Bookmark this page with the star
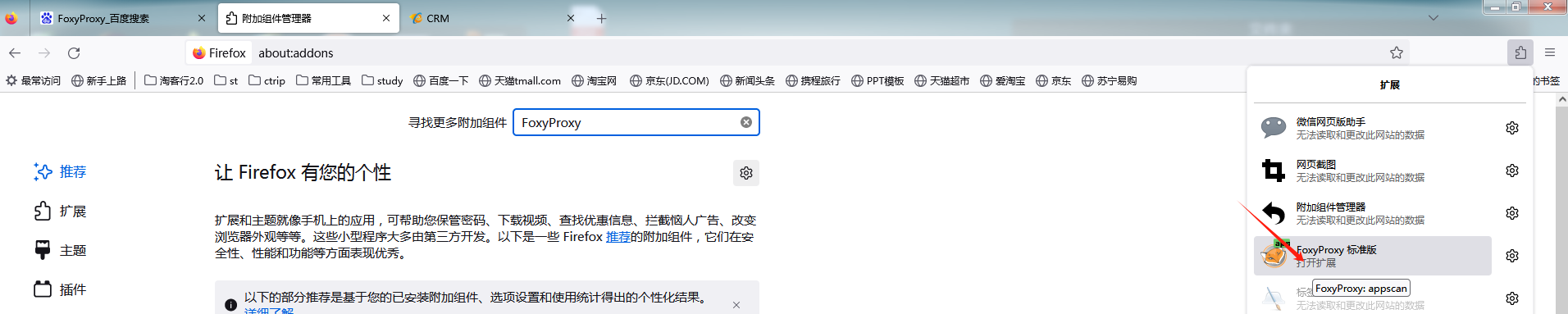 pos(1397,52)
